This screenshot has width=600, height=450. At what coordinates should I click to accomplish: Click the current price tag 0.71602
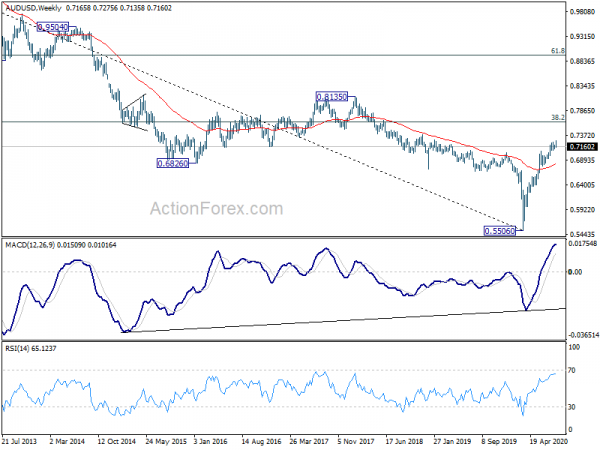pyautogui.click(x=582, y=147)
